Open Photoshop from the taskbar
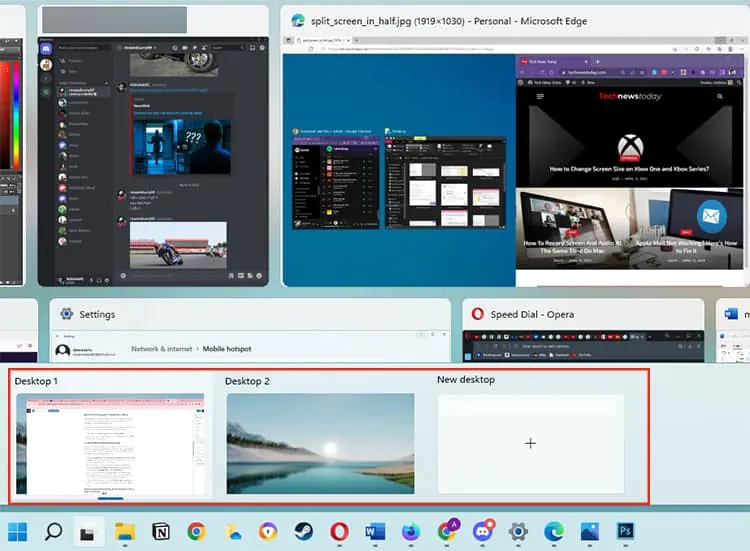This screenshot has width=750, height=551. pos(625,531)
